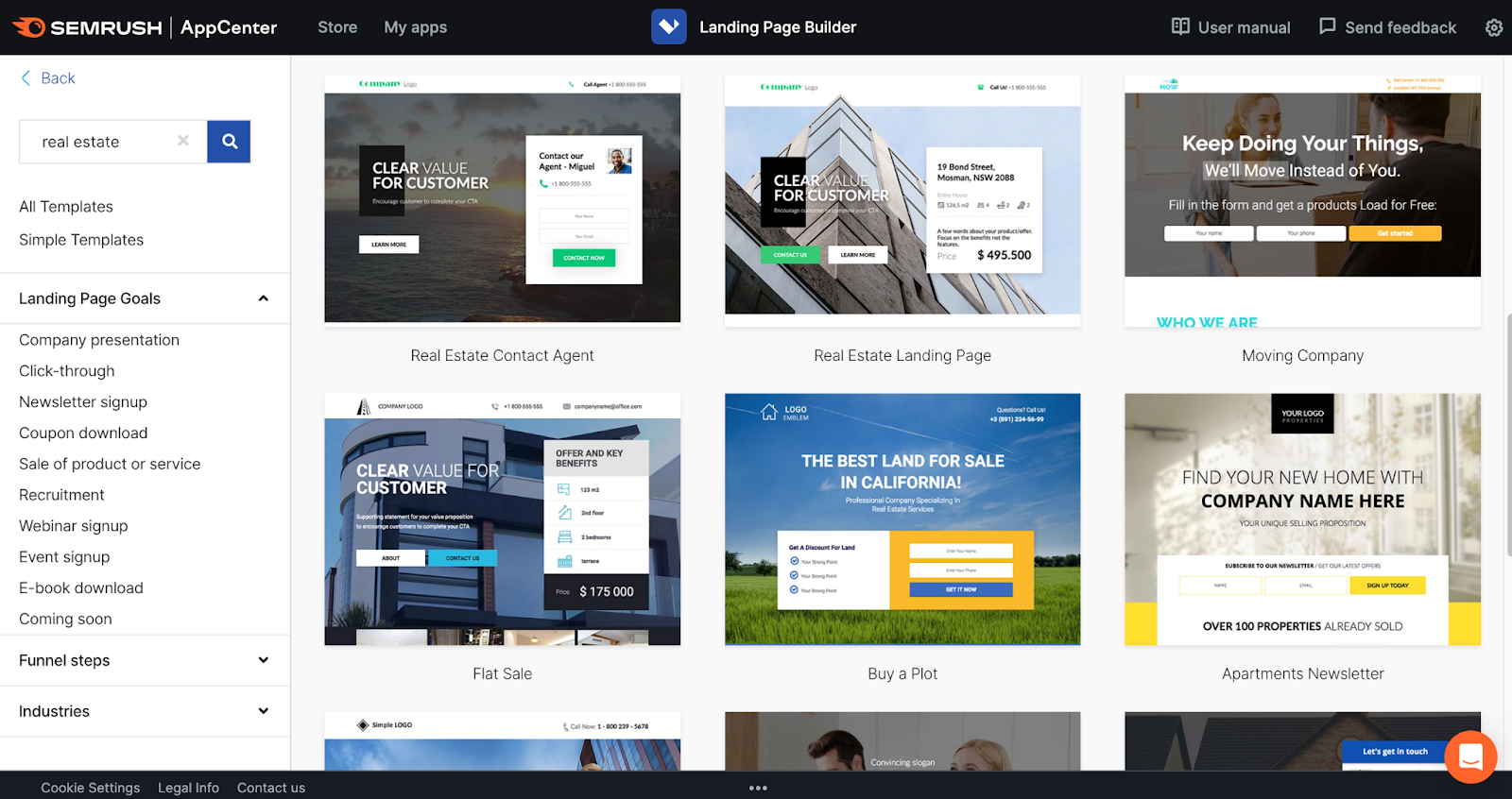Expand the Industries section

click(264, 711)
